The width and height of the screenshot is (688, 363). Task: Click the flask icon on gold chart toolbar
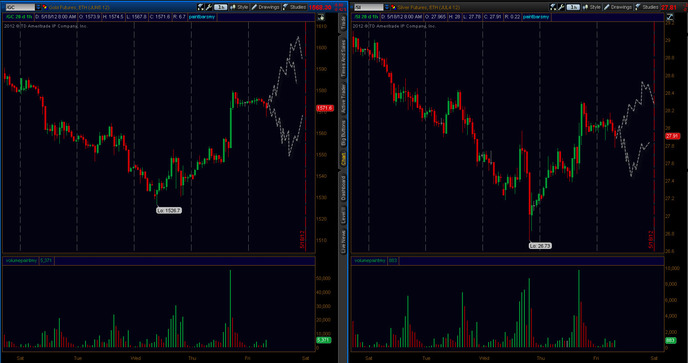pyautogui.click(x=200, y=7)
